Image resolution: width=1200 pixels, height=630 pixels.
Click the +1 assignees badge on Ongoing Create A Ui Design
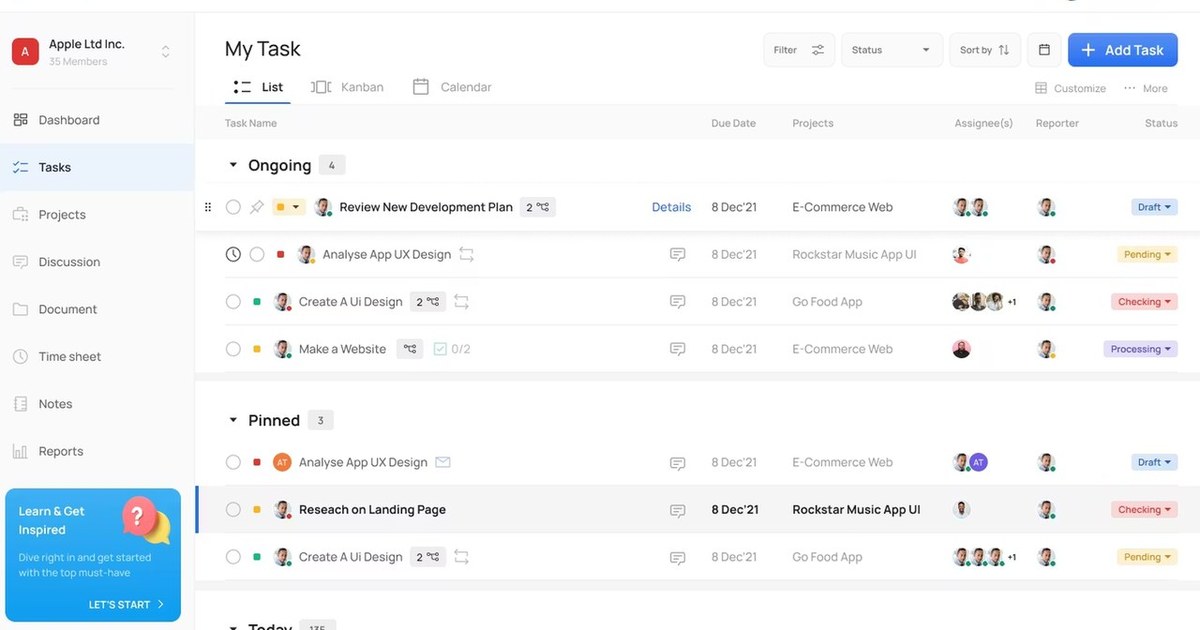(1011, 302)
